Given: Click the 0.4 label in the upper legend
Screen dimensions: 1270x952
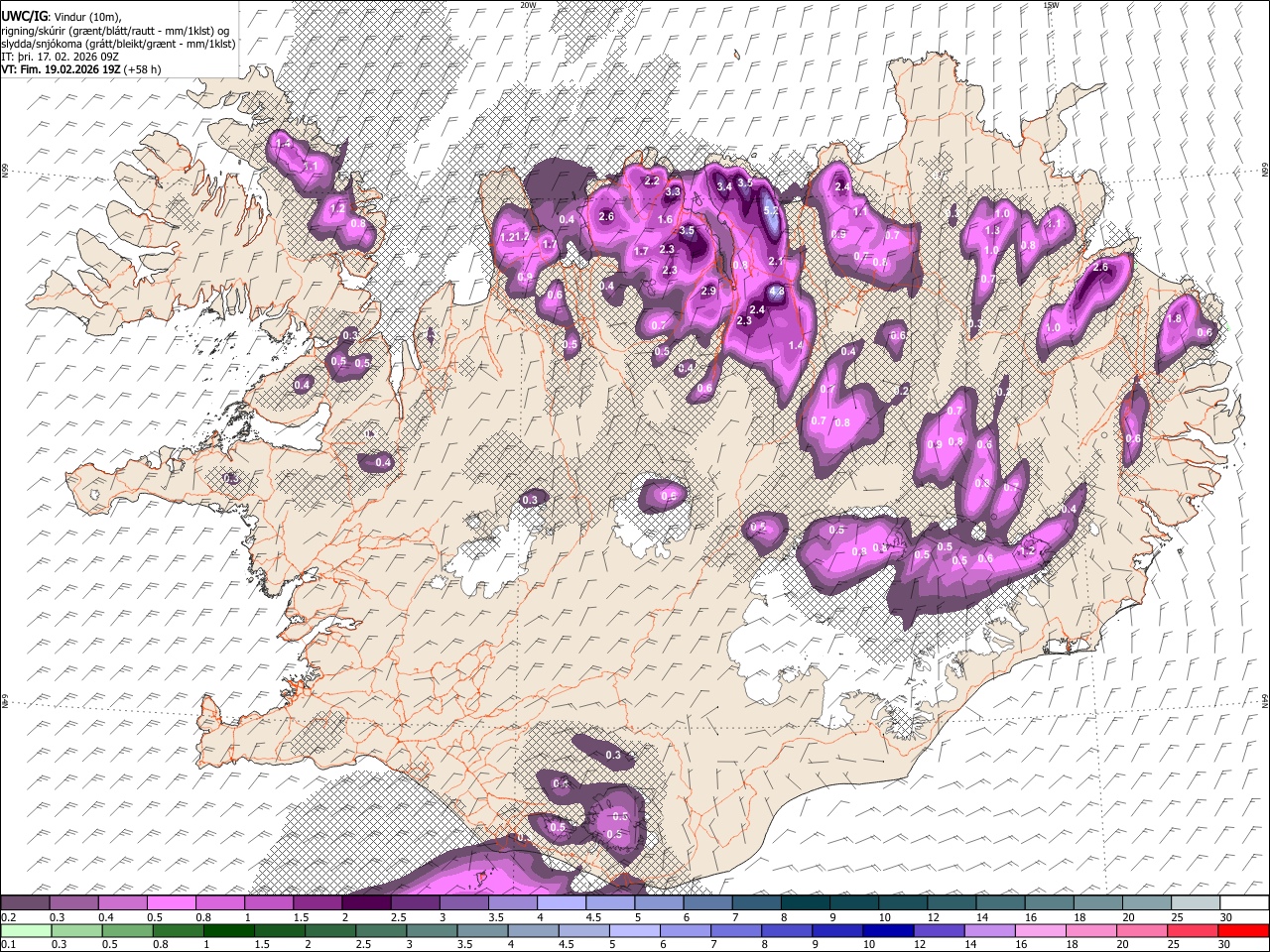Looking at the screenshot, I should click(x=105, y=916).
